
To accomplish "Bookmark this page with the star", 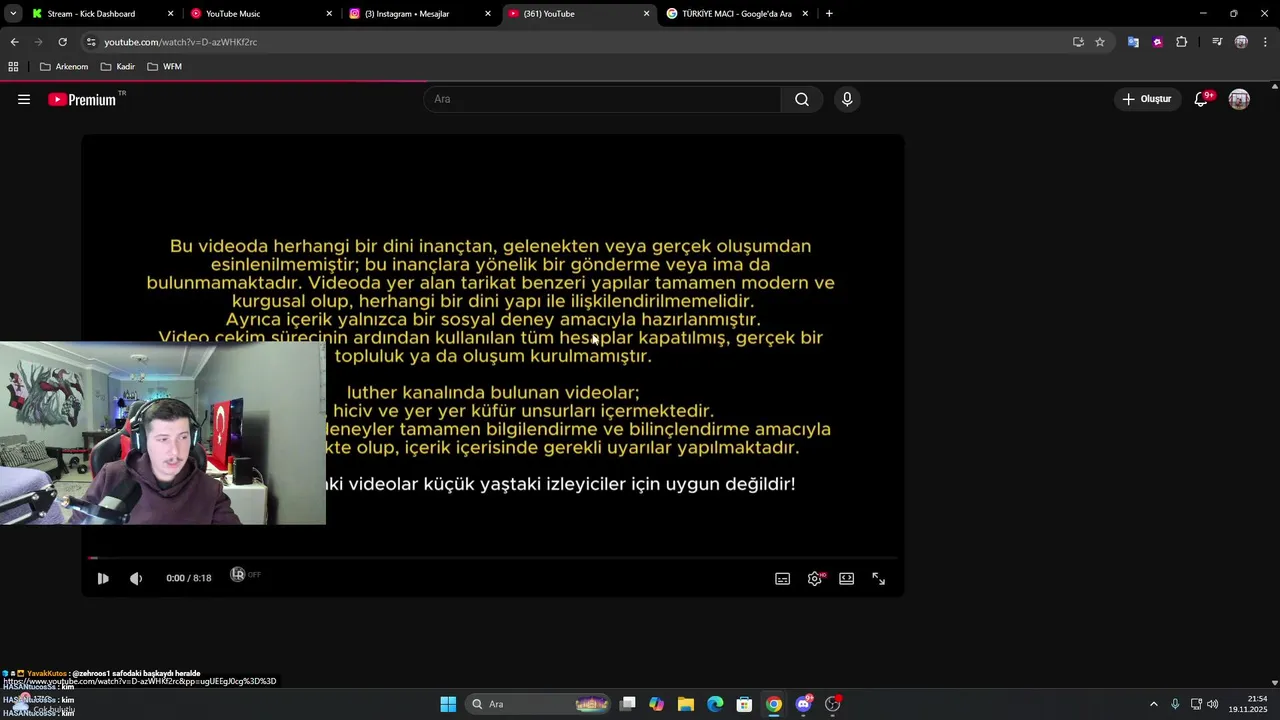I will coord(1100,42).
